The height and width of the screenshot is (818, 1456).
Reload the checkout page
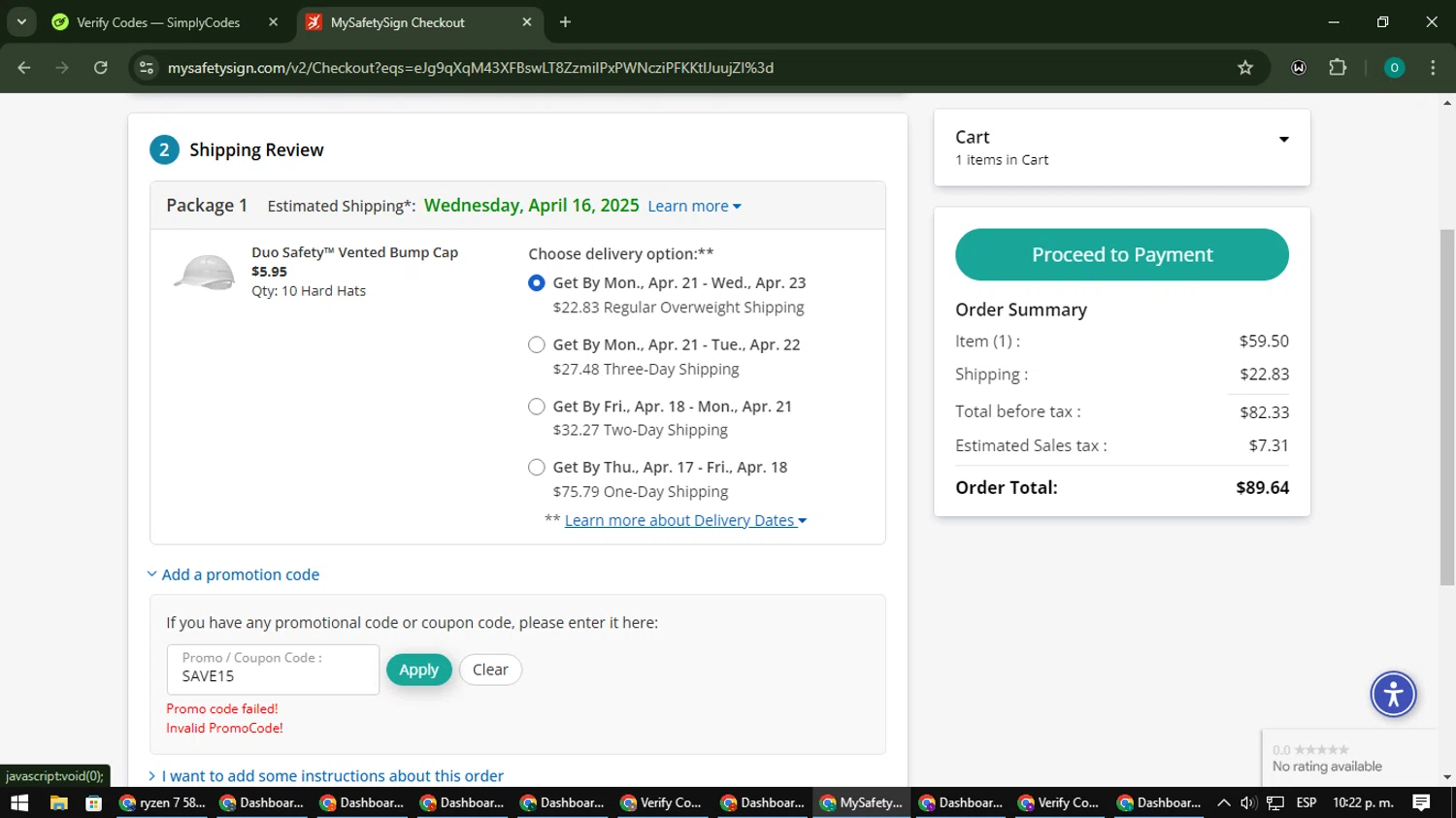point(101,68)
